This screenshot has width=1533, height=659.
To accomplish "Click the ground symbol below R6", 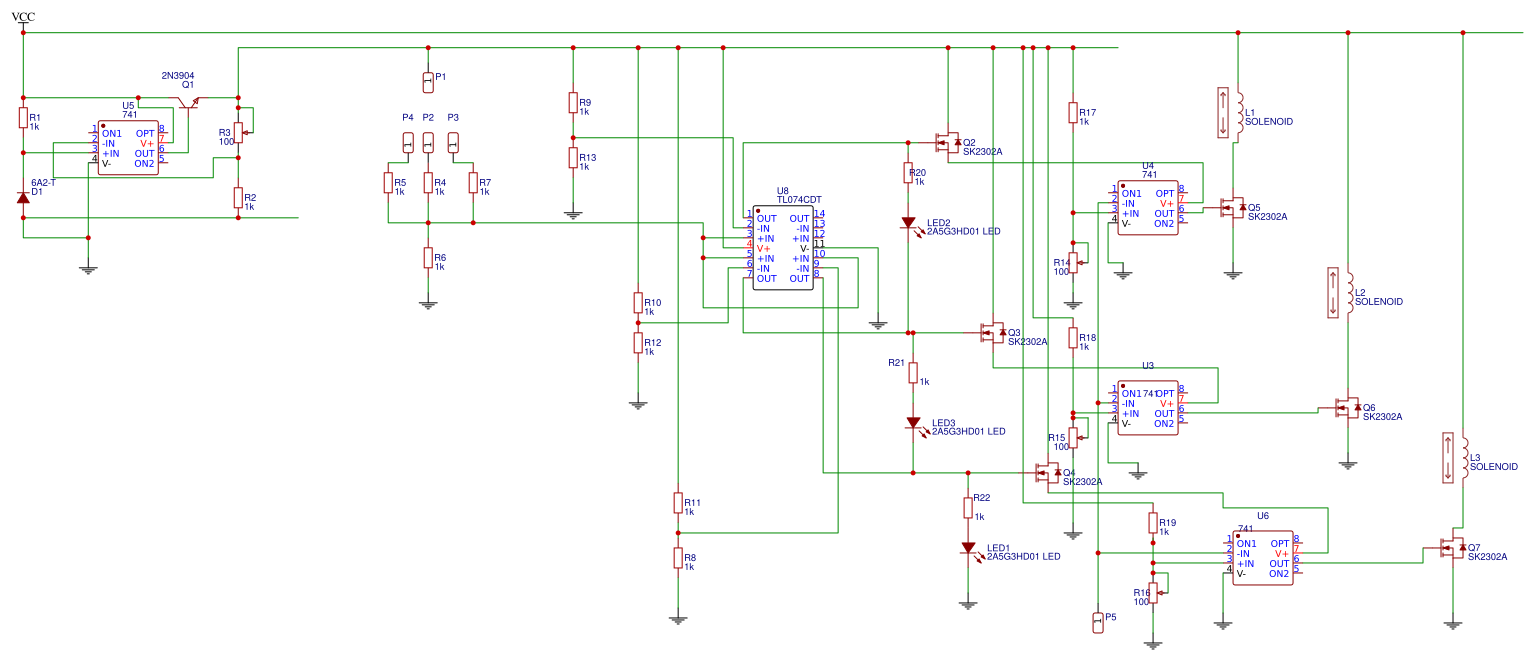I will [428, 301].
